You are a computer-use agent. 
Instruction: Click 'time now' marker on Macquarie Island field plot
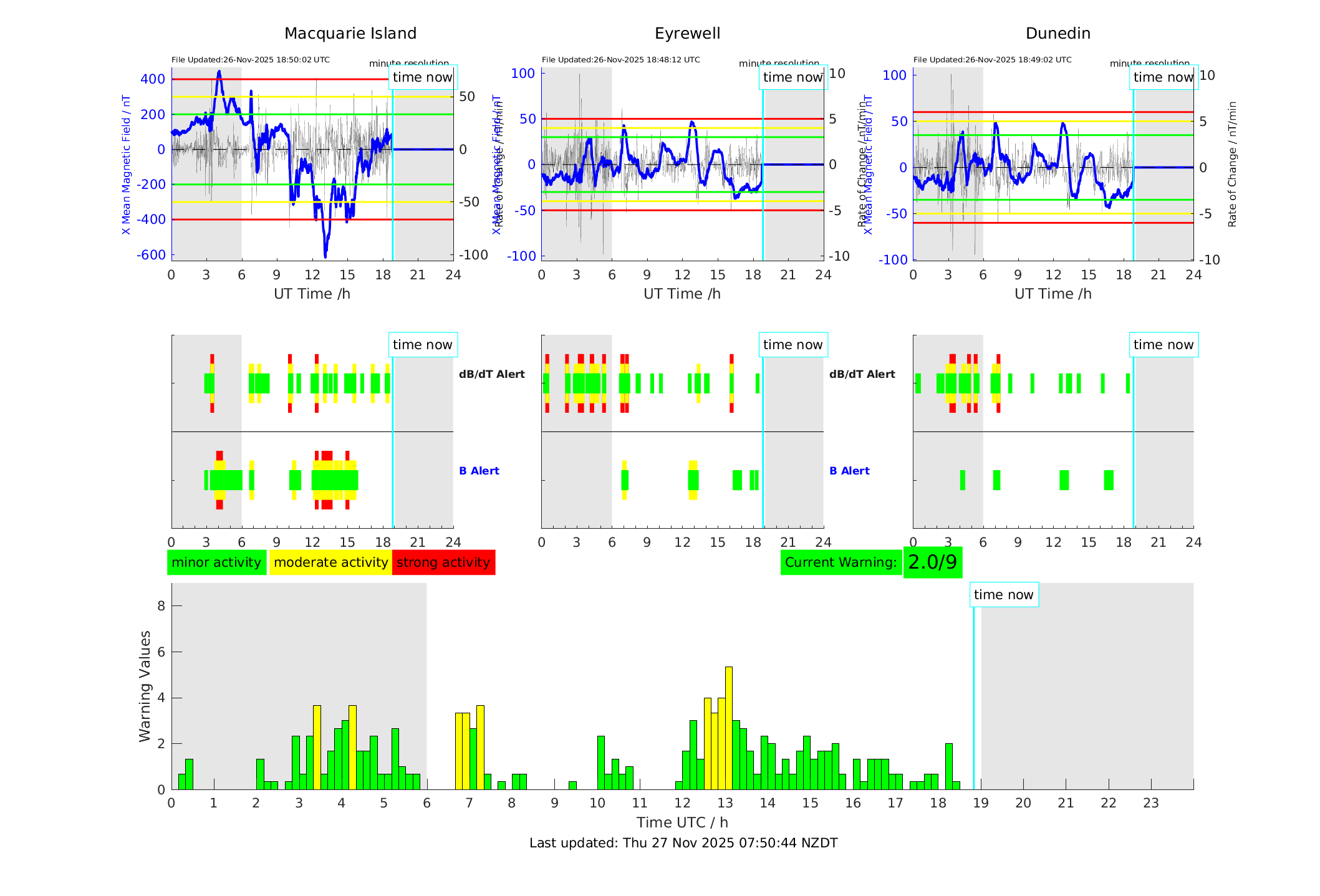[422, 77]
